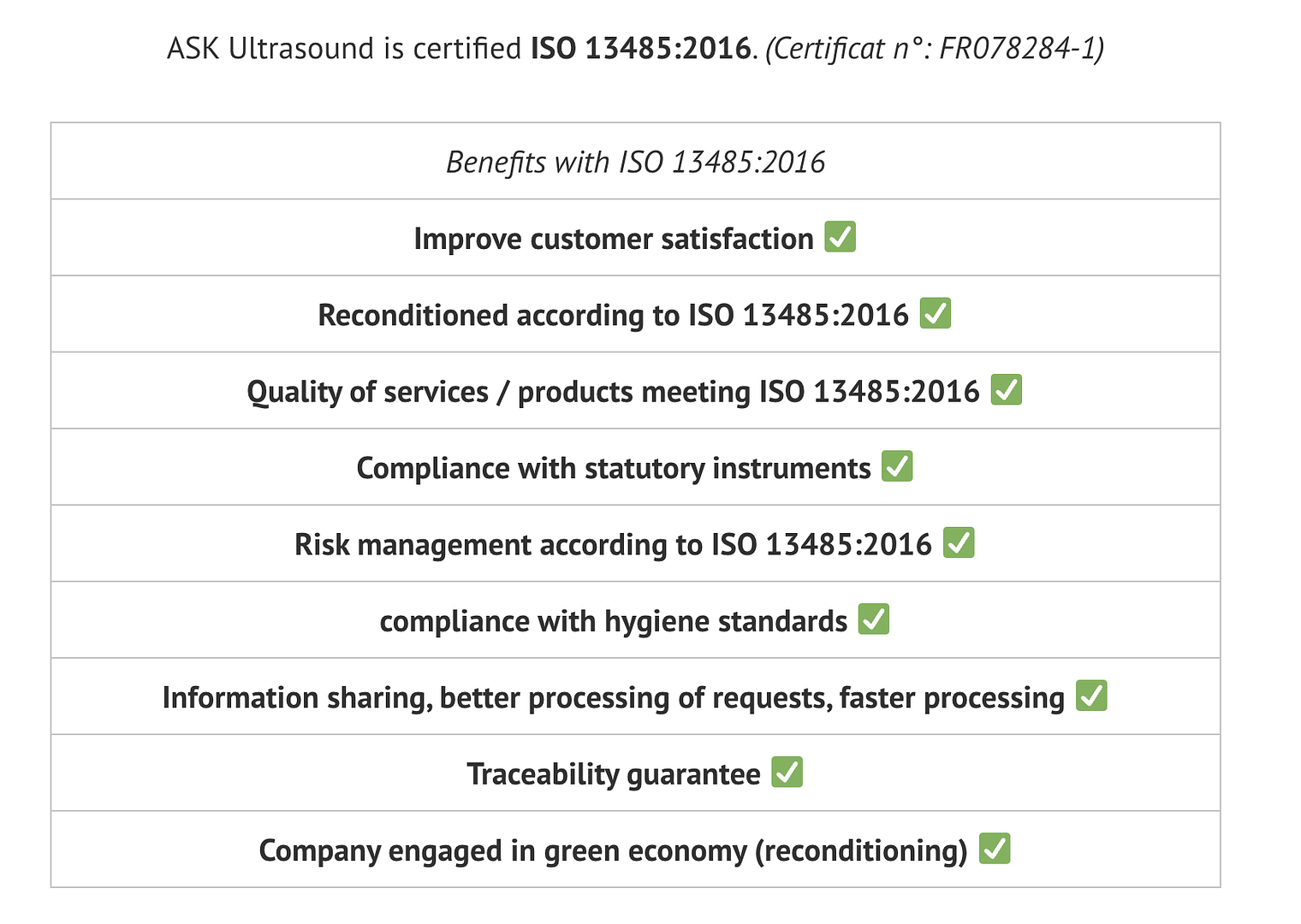Click the checkmark after Reconditioned according to ISO
The width and height of the screenshot is (1301, 924).
935,313
